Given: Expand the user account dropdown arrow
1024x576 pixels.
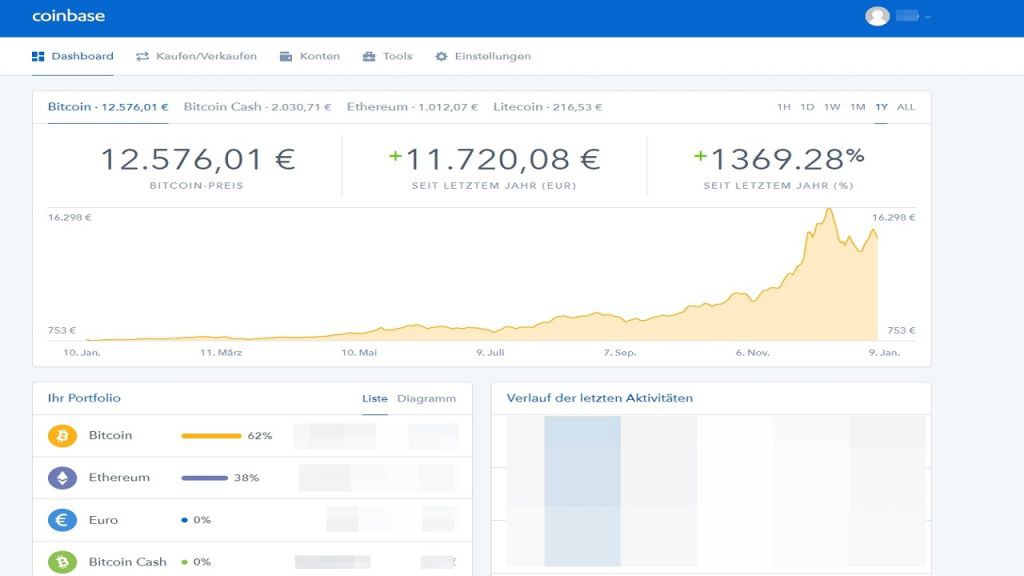Looking at the screenshot, I should [x=928, y=17].
